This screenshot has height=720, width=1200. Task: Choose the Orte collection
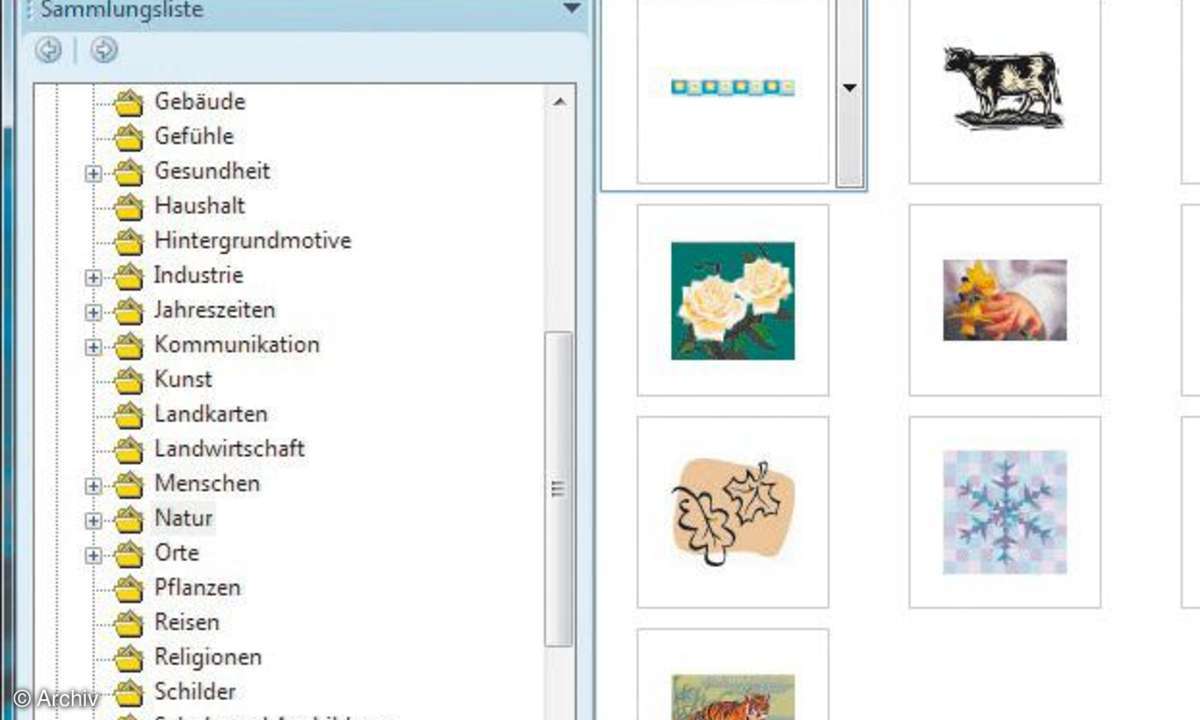(176, 553)
